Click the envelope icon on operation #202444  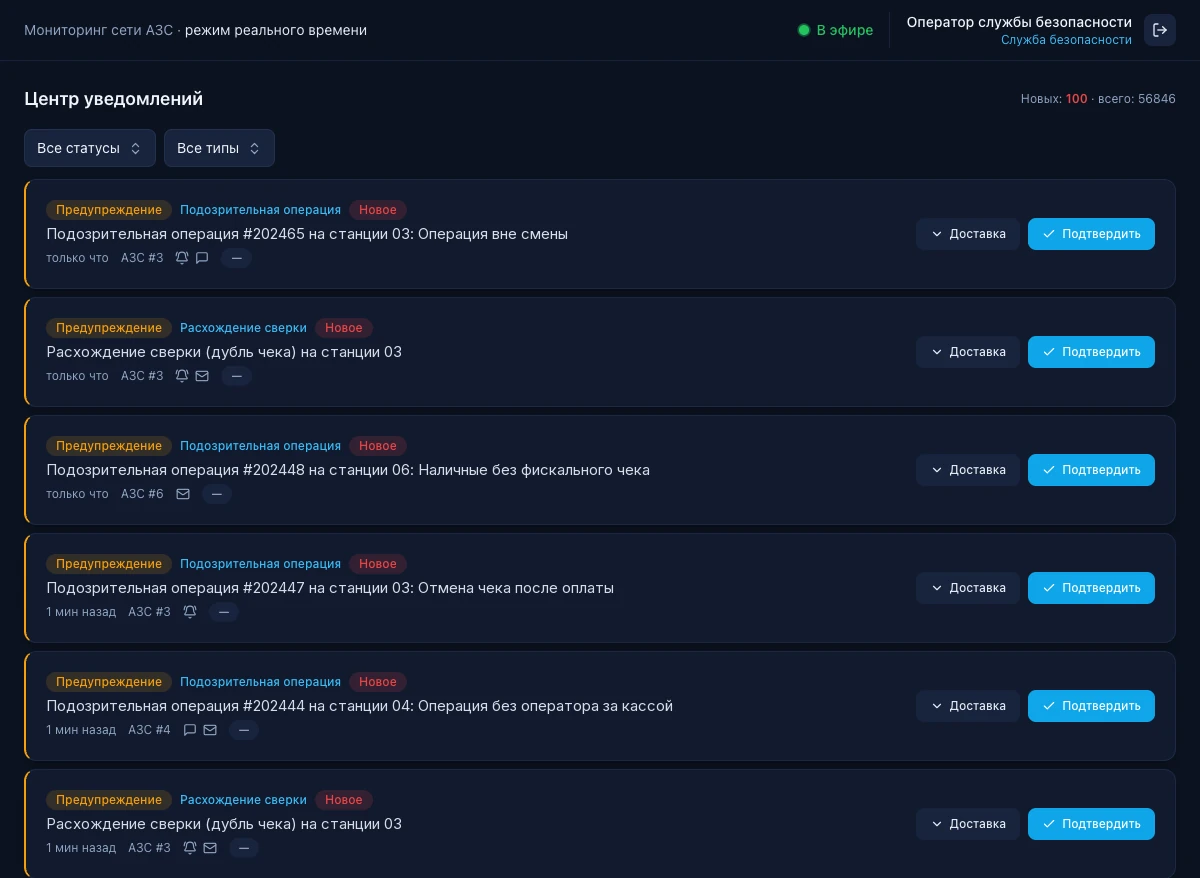coord(210,730)
